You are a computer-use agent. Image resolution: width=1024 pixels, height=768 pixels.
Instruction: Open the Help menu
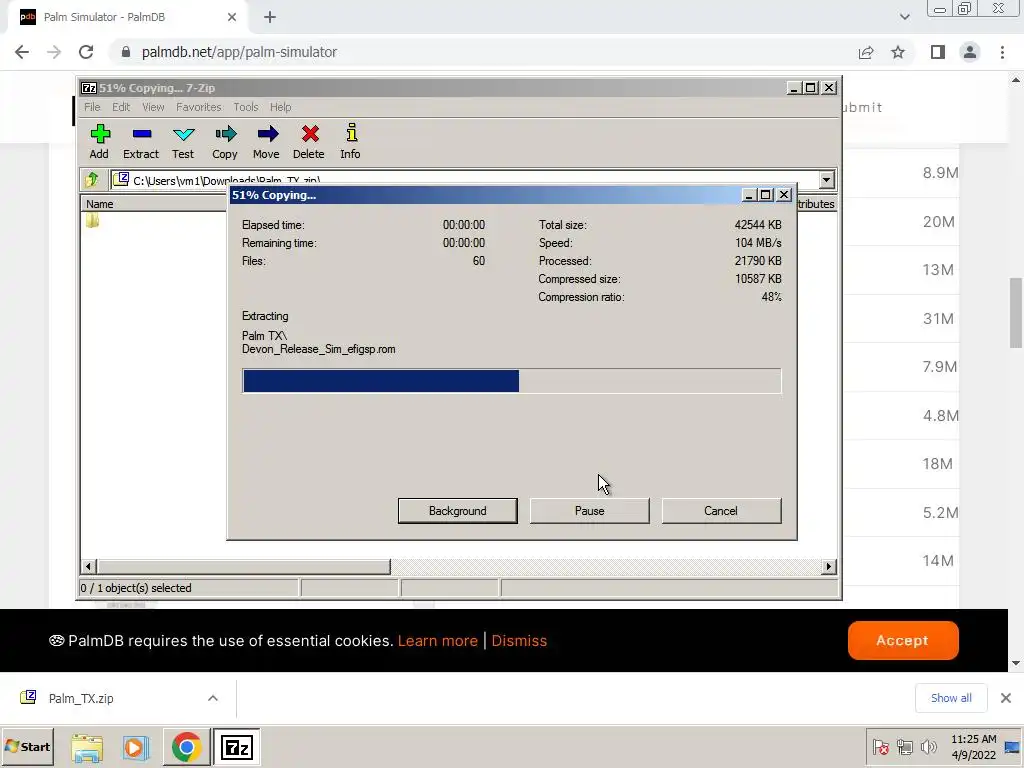281,107
